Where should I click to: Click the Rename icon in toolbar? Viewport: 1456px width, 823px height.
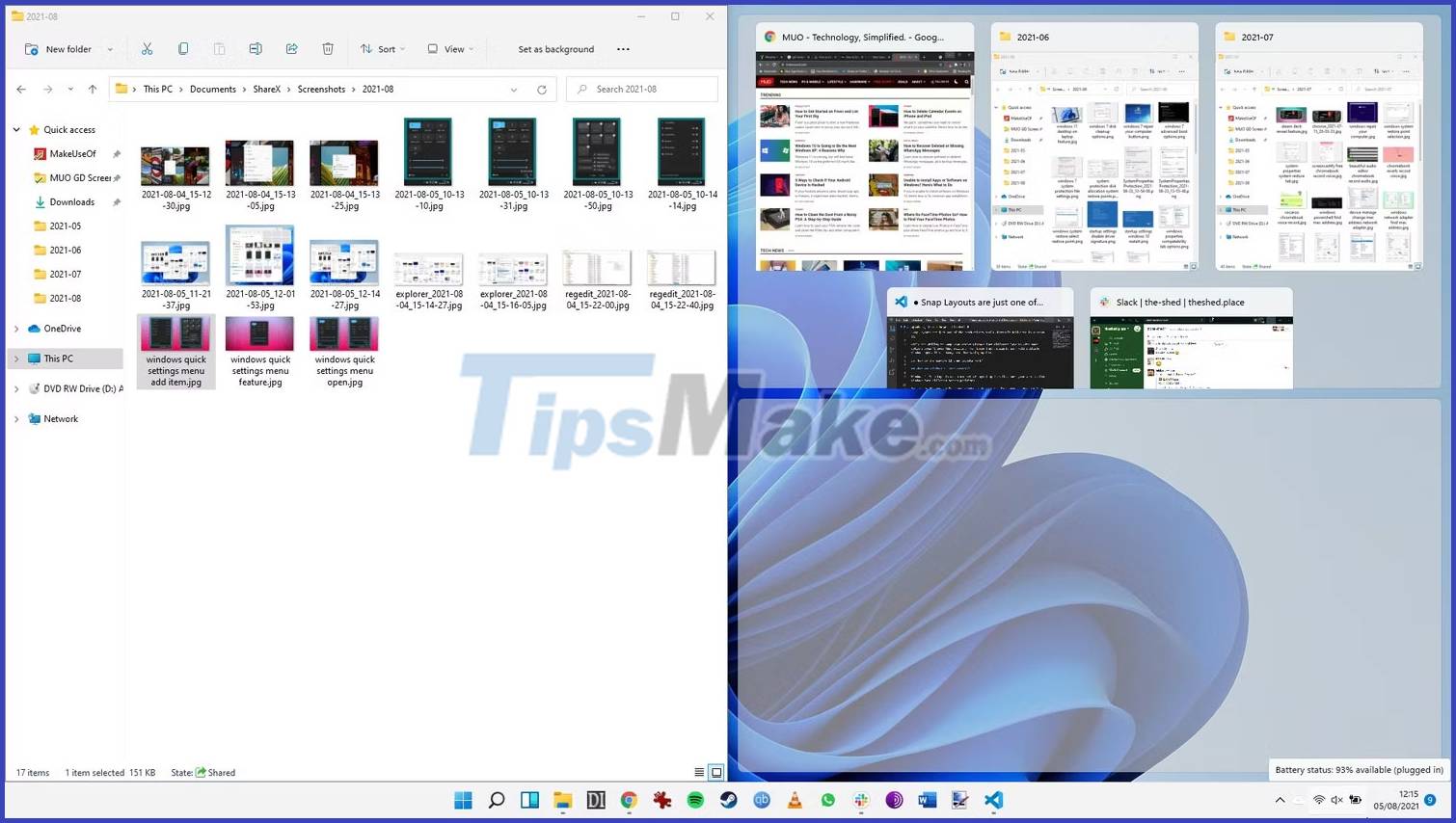[x=256, y=49]
